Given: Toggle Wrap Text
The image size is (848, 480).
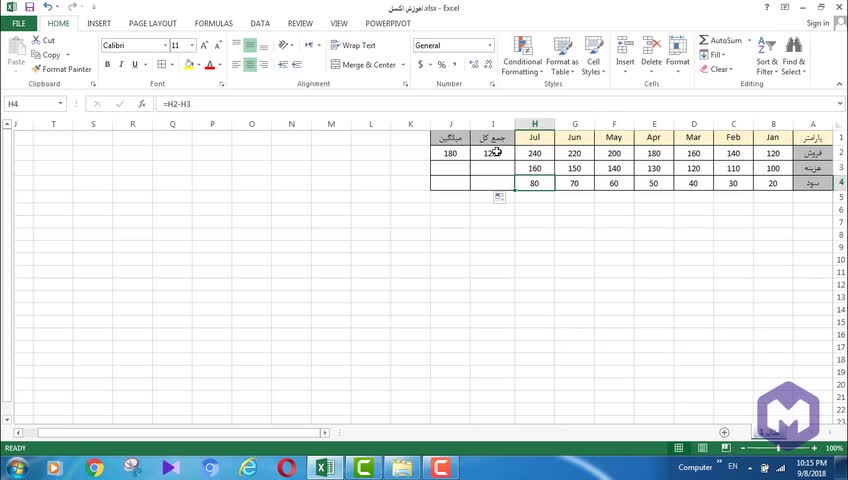Looking at the screenshot, I should pyautogui.click(x=353, y=45).
